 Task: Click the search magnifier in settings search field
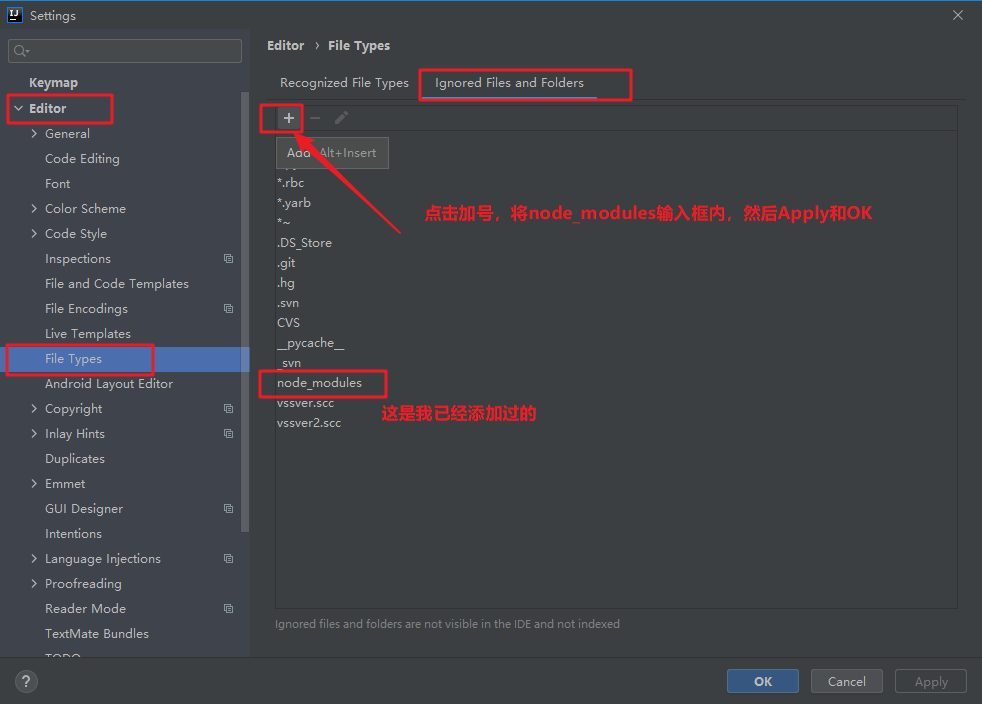pos(20,50)
